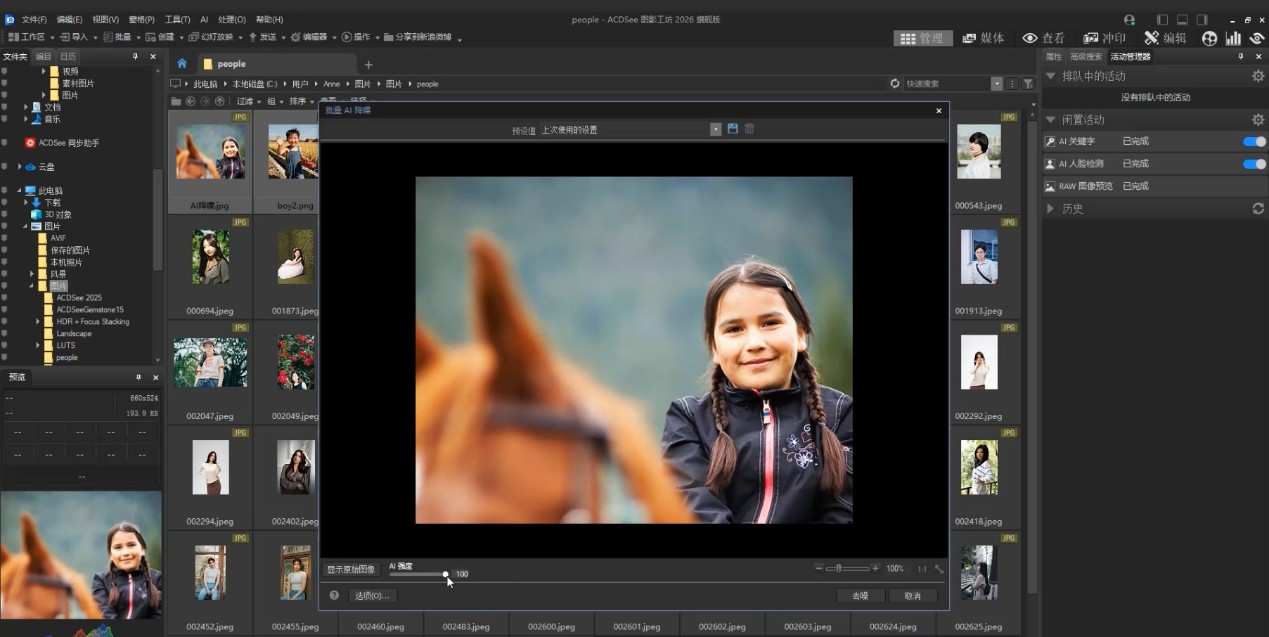The image size is (1269, 637).
Task: Toggle the AI 关键字 switch off
Action: [1254, 141]
